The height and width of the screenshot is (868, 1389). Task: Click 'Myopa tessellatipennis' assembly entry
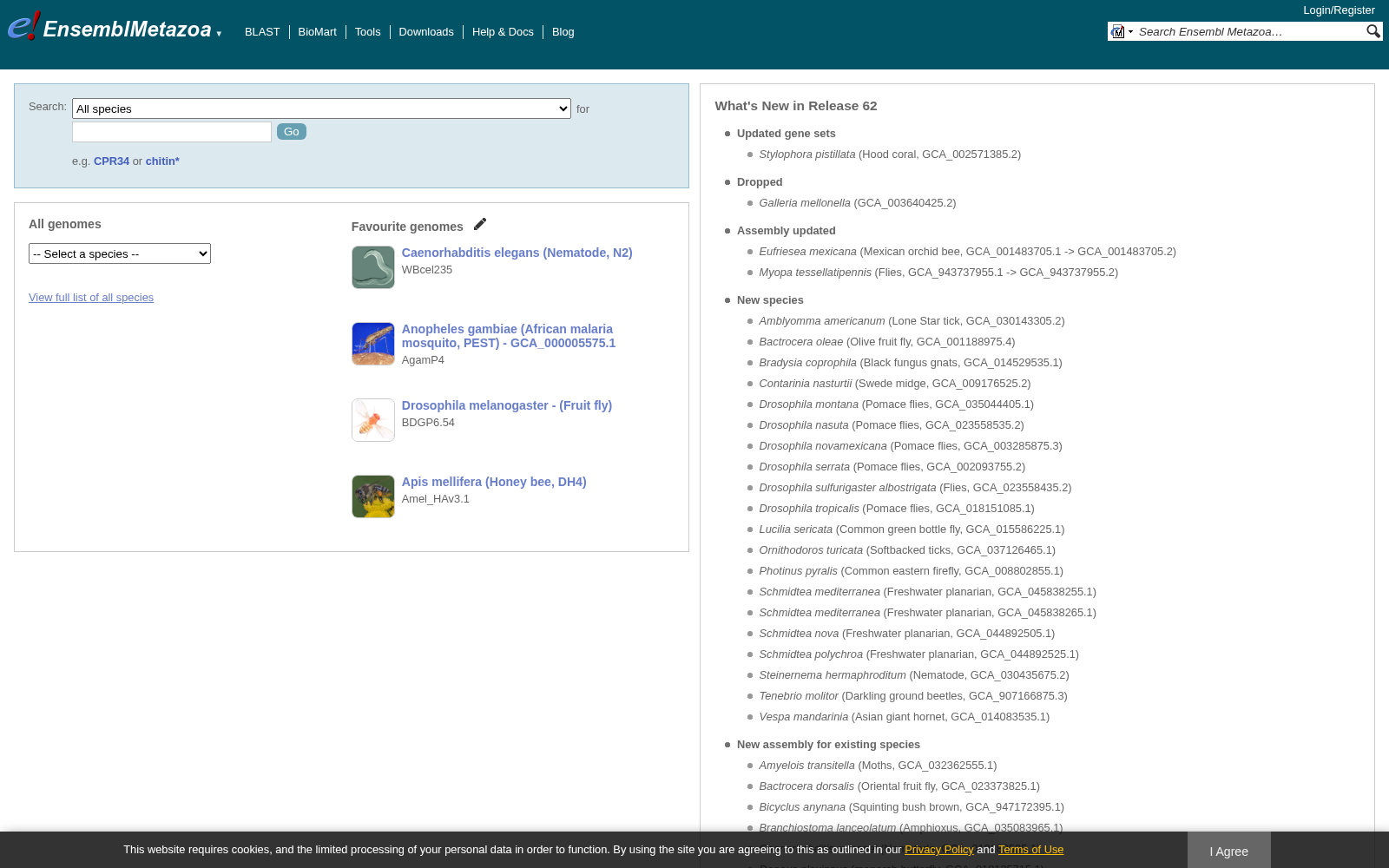tap(938, 273)
